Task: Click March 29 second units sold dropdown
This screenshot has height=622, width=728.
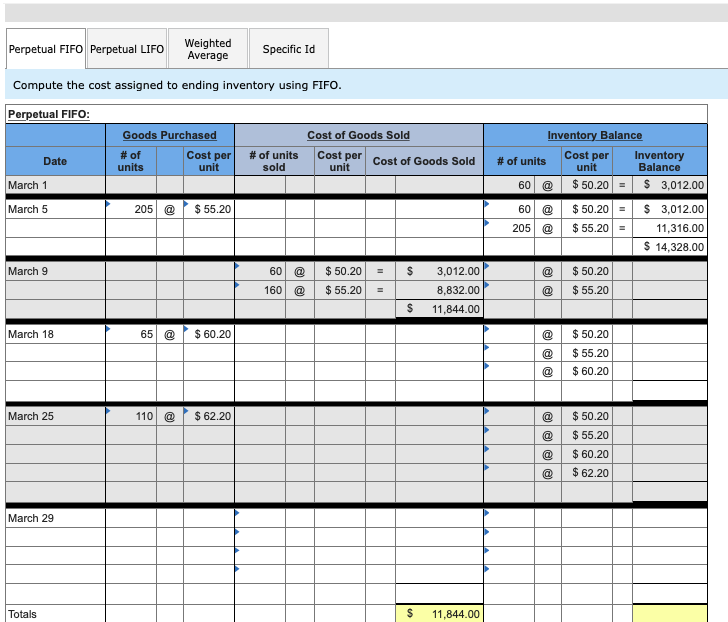Action: tap(260, 537)
